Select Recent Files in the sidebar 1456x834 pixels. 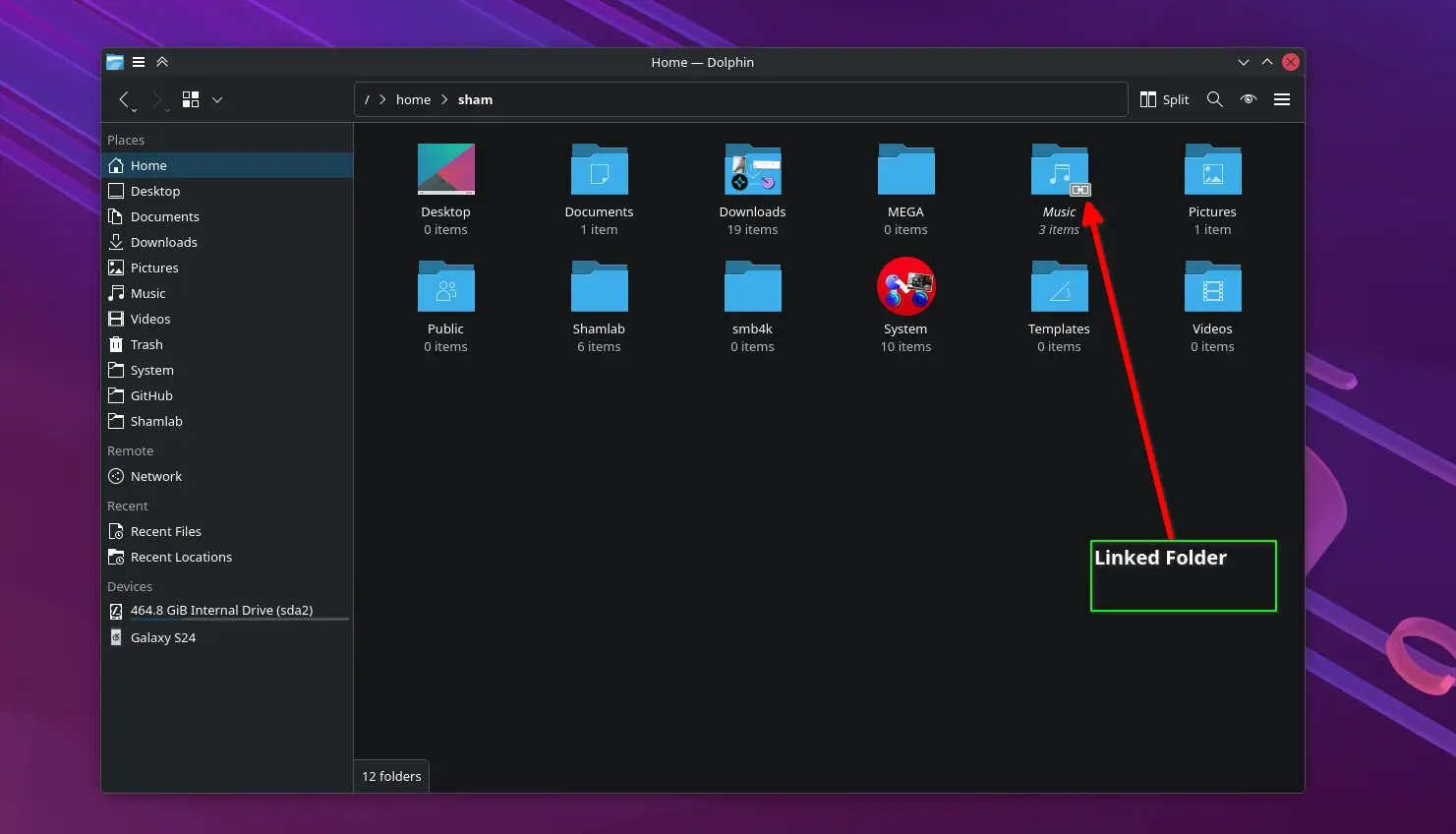click(165, 531)
